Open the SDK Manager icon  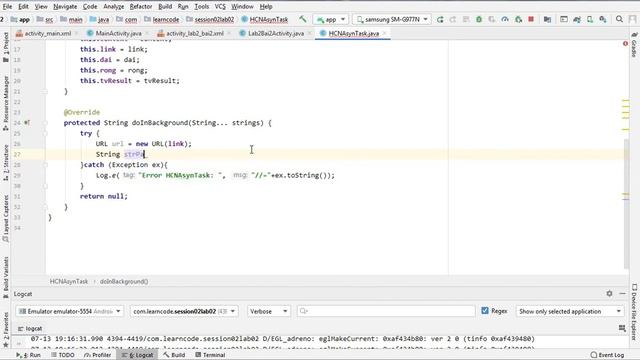(x=603, y=19)
